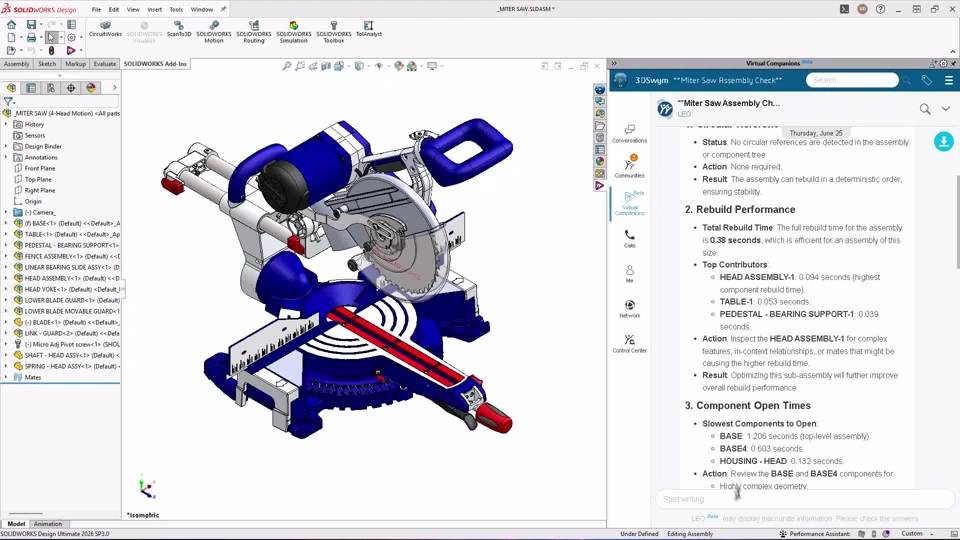The height and width of the screenshot is (540, 960).
Task: Expand the HEAD ASSEMBLY<1> component
Action: coord(6,278)
